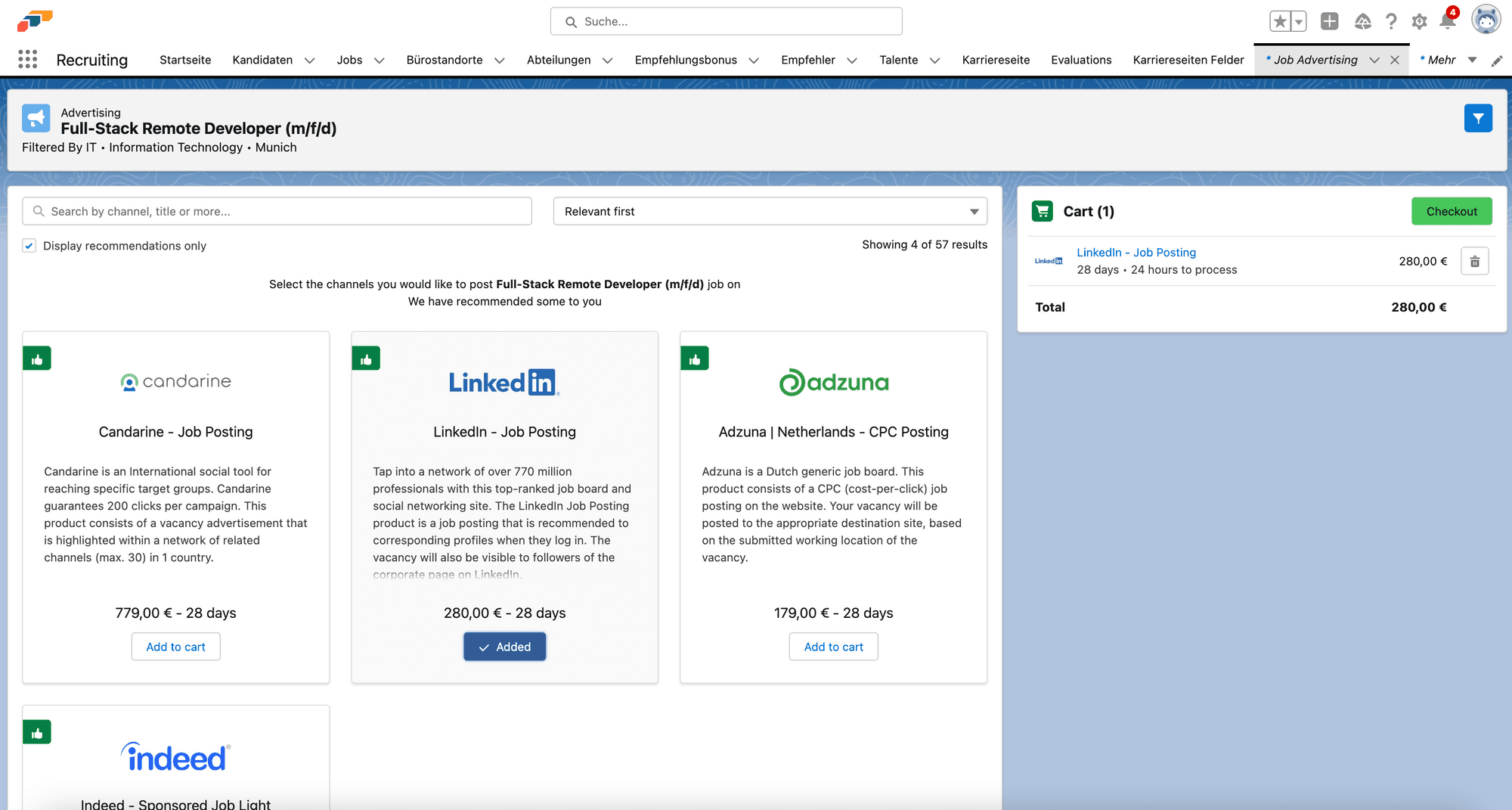Image resolution: width=1512 pixels, height=810 pixels.
Task: Click the Candarine - Job Posting title
Action: (x=176, y=432)
